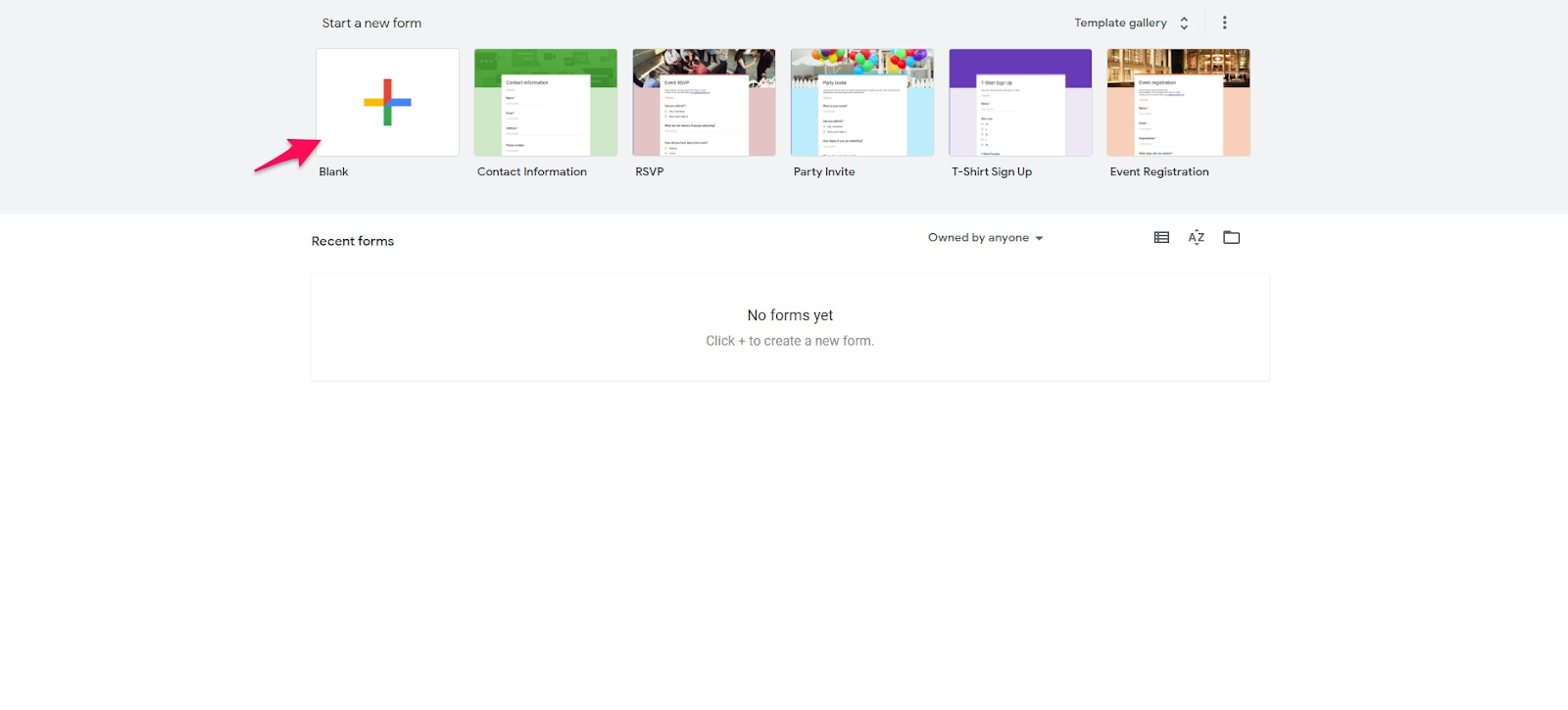Open the Event Registration template thumbnail
1568x710 pixels.
click(1179, 103)
